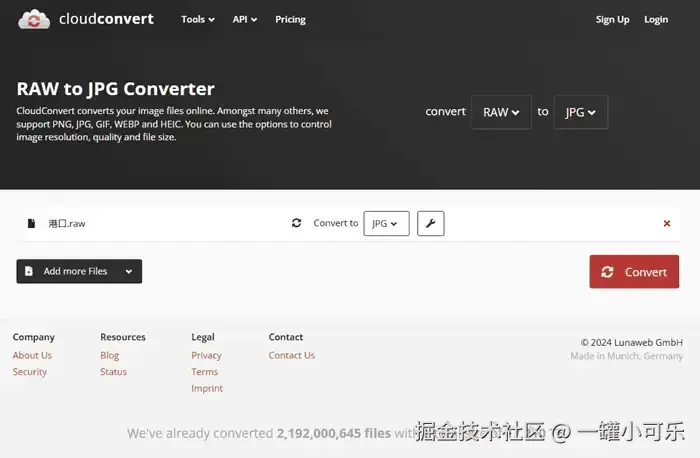Open the RAW source format dropdown

tap(501, 112)
